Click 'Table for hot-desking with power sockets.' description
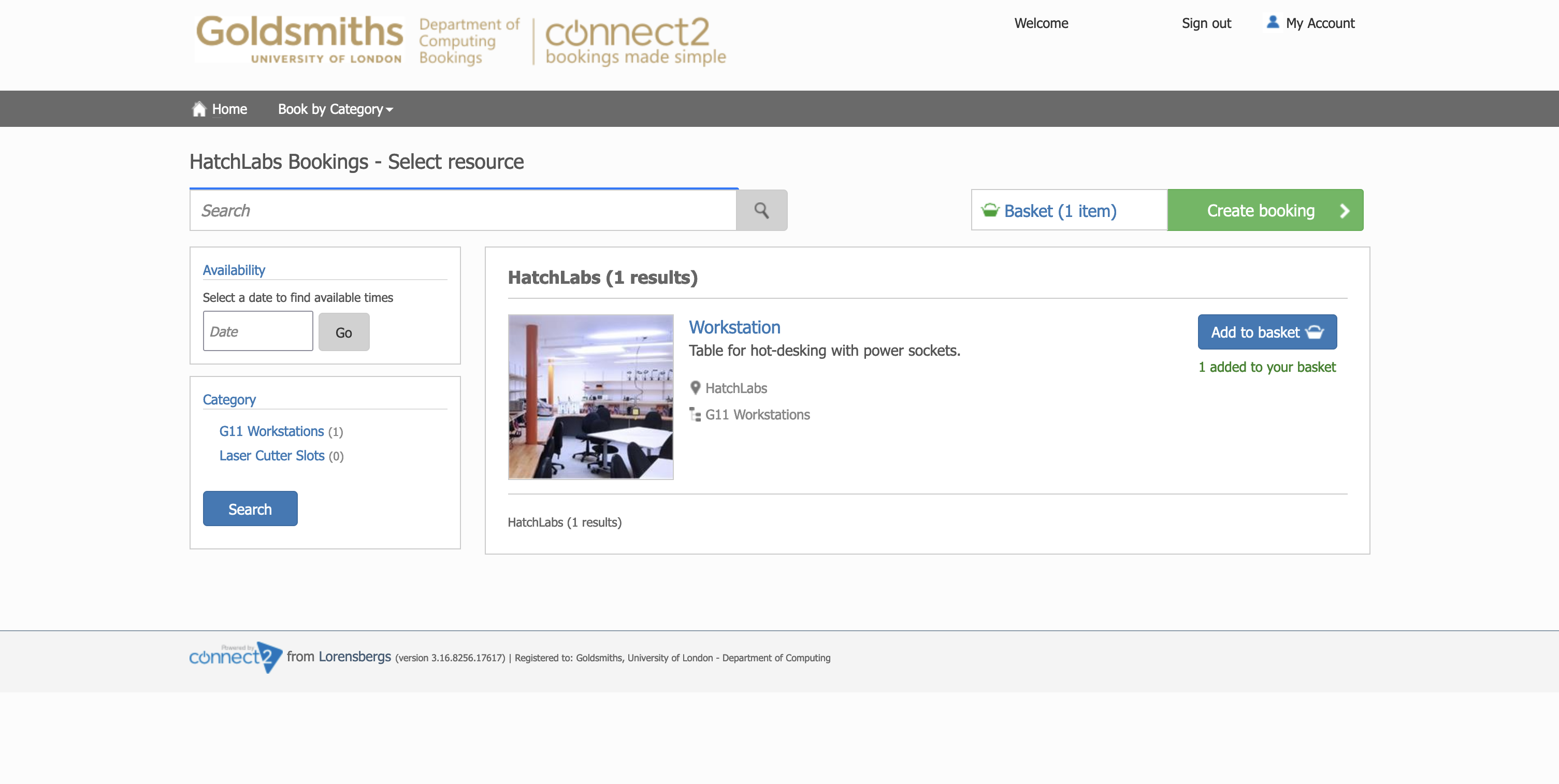The width and height of the screenshot is (1559, 784). 824,351
